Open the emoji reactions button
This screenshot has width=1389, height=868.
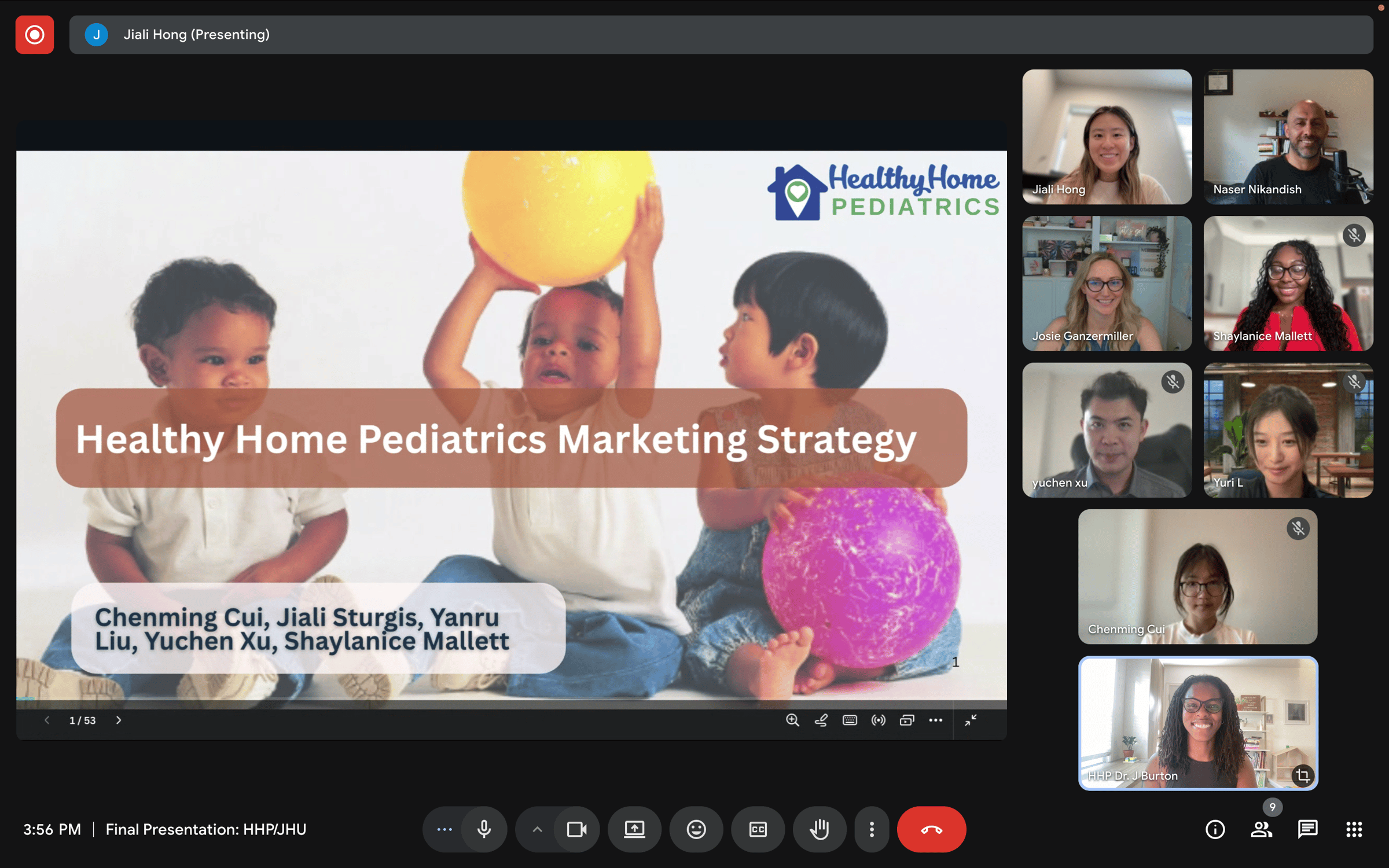point(696,829)
